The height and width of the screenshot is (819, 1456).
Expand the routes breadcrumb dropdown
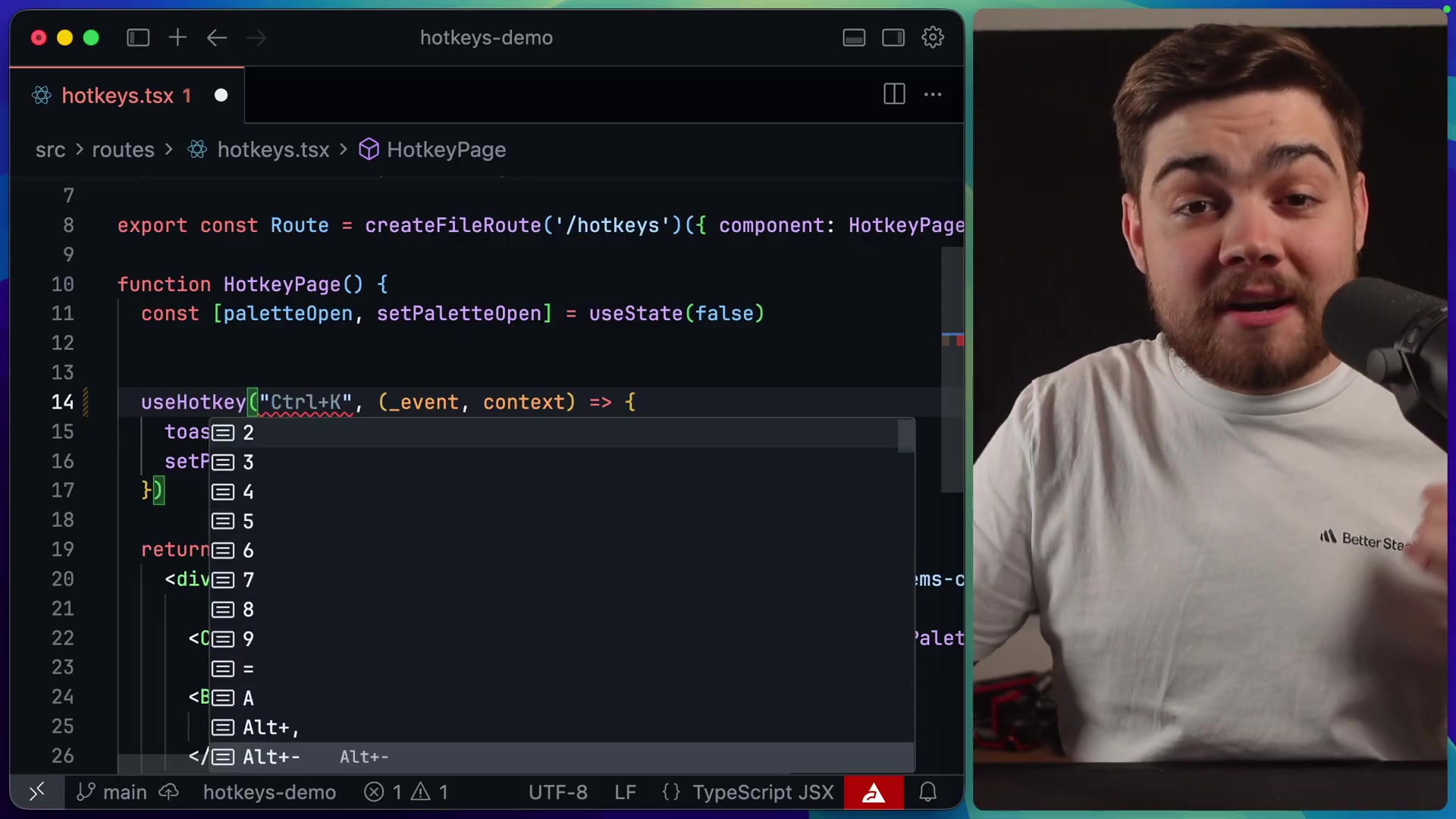[x=123, y=149]
